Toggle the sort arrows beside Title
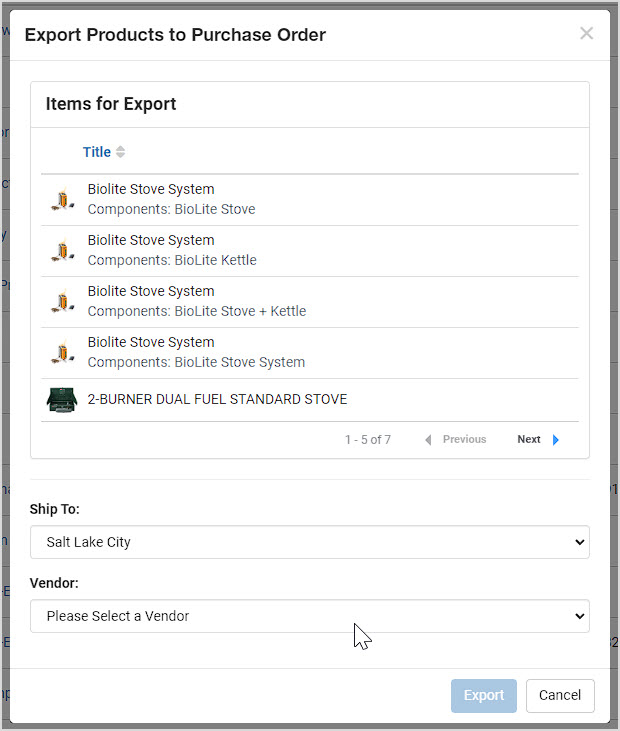 (x=120, y=152)
